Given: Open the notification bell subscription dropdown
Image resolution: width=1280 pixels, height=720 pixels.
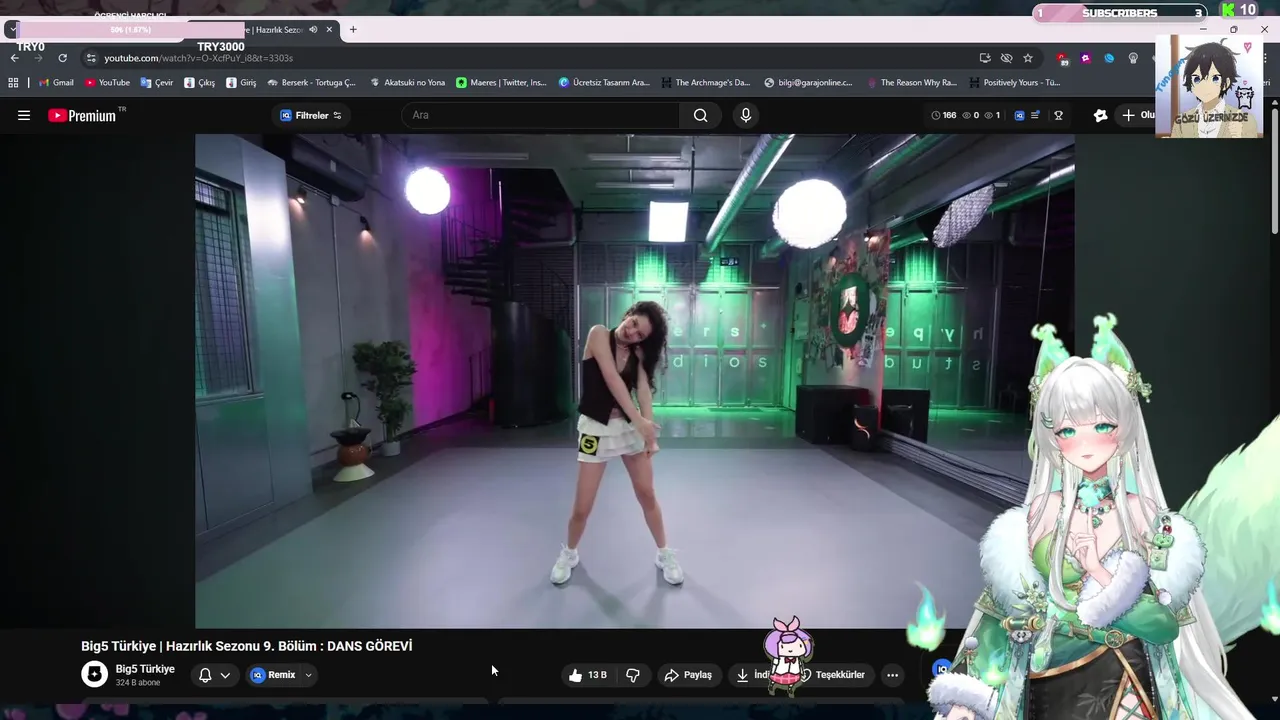Looking at the screenshot, I should point(214,675).
